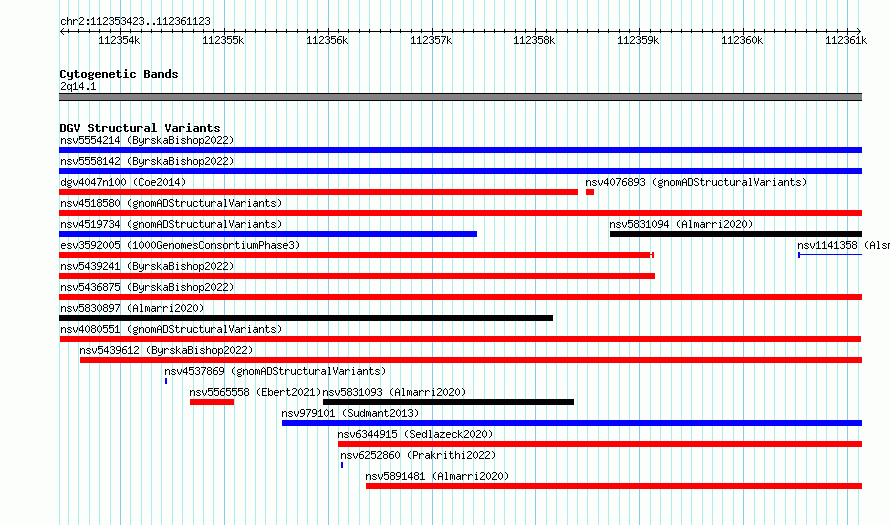
Task: Open the nsv5565558 (Ebert2021) label
Action: pos(255,392)
